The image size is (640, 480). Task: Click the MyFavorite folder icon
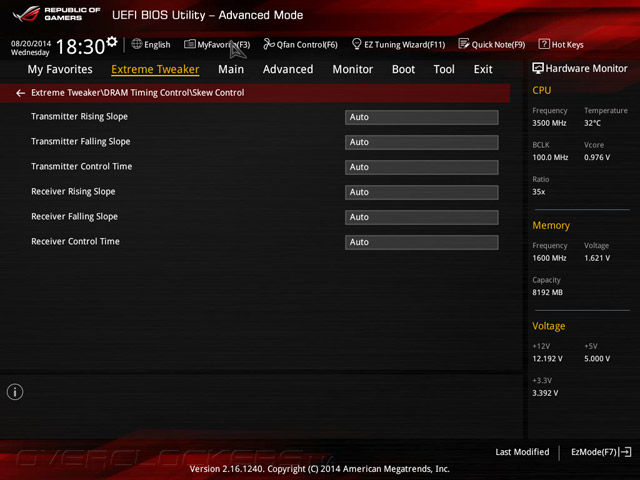click(189, 44)
